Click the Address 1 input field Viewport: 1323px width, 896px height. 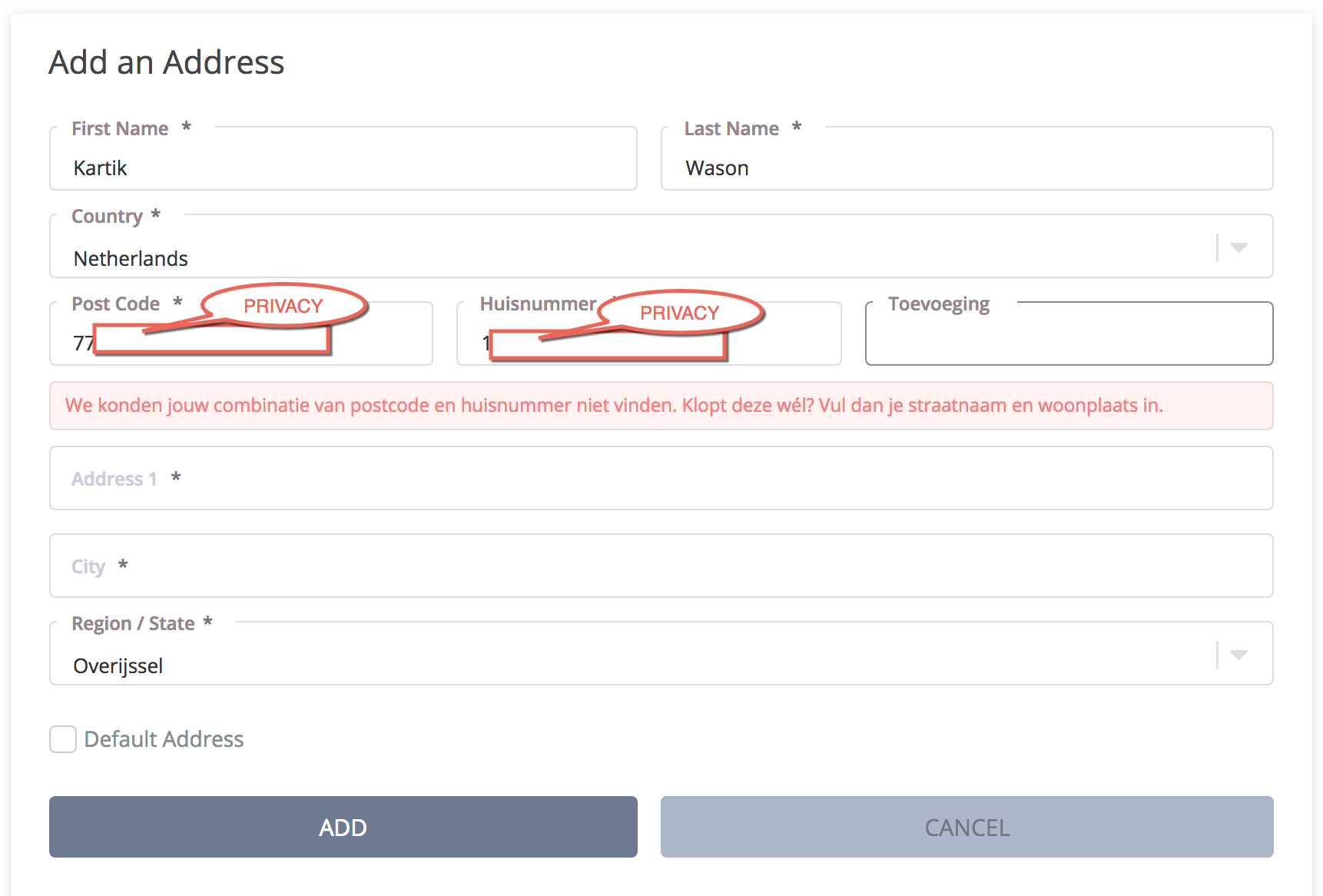661,478
